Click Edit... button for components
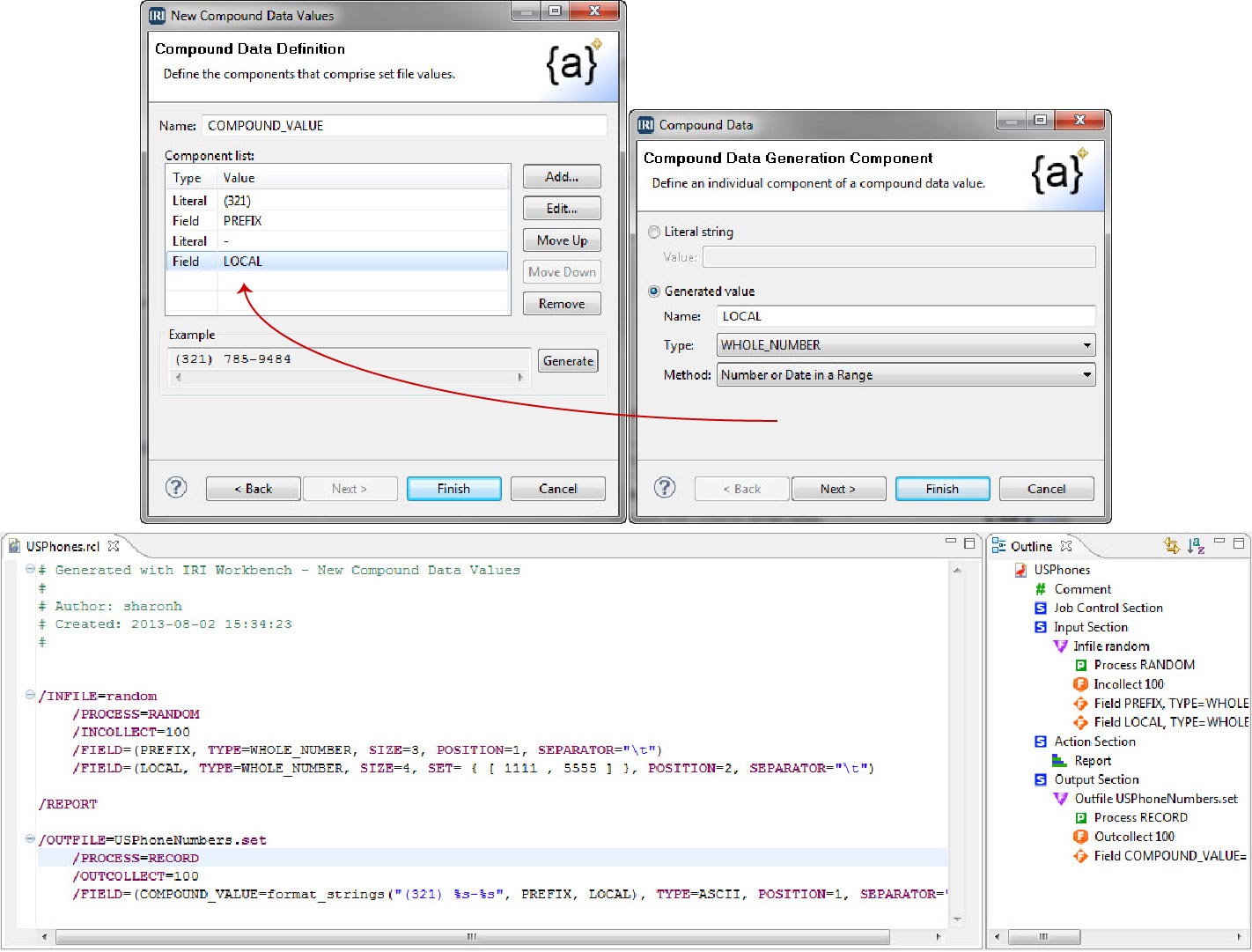This screenshot has height=952, width=1252. tap(562, 209)
